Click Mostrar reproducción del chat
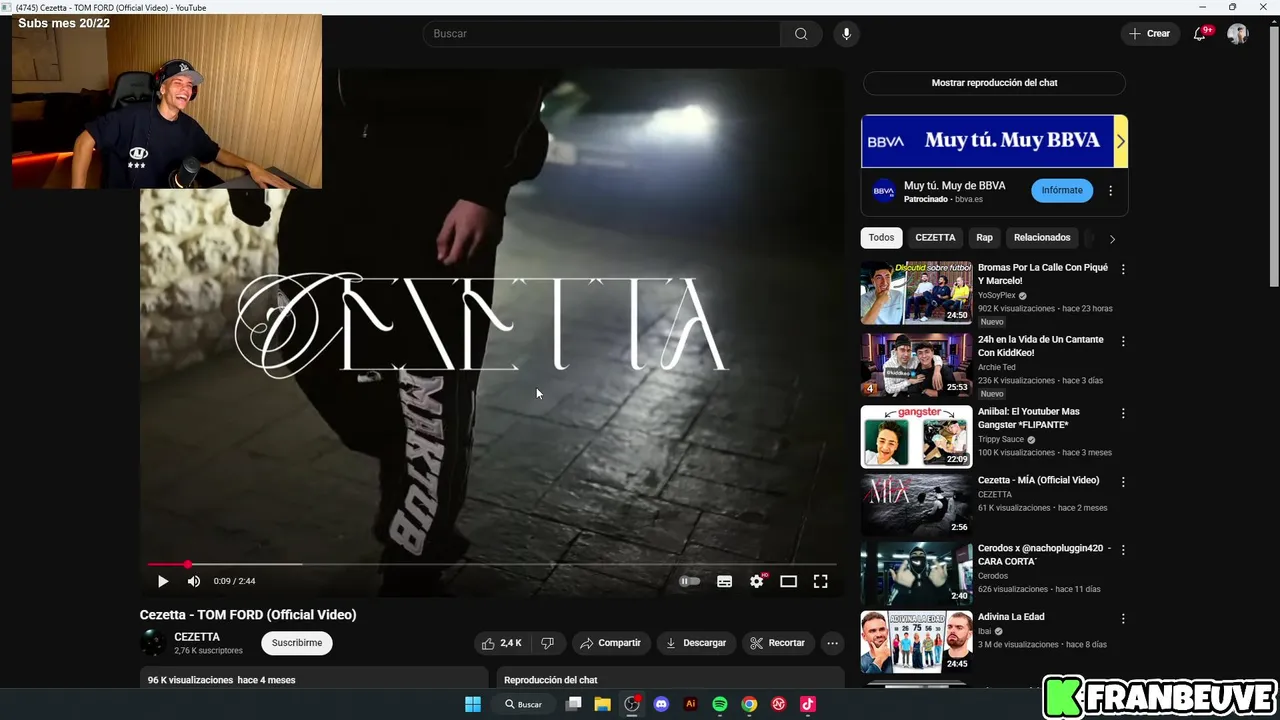Image resolution: width=1280 pixels, height=720 pixels. (x=994, y=83)
